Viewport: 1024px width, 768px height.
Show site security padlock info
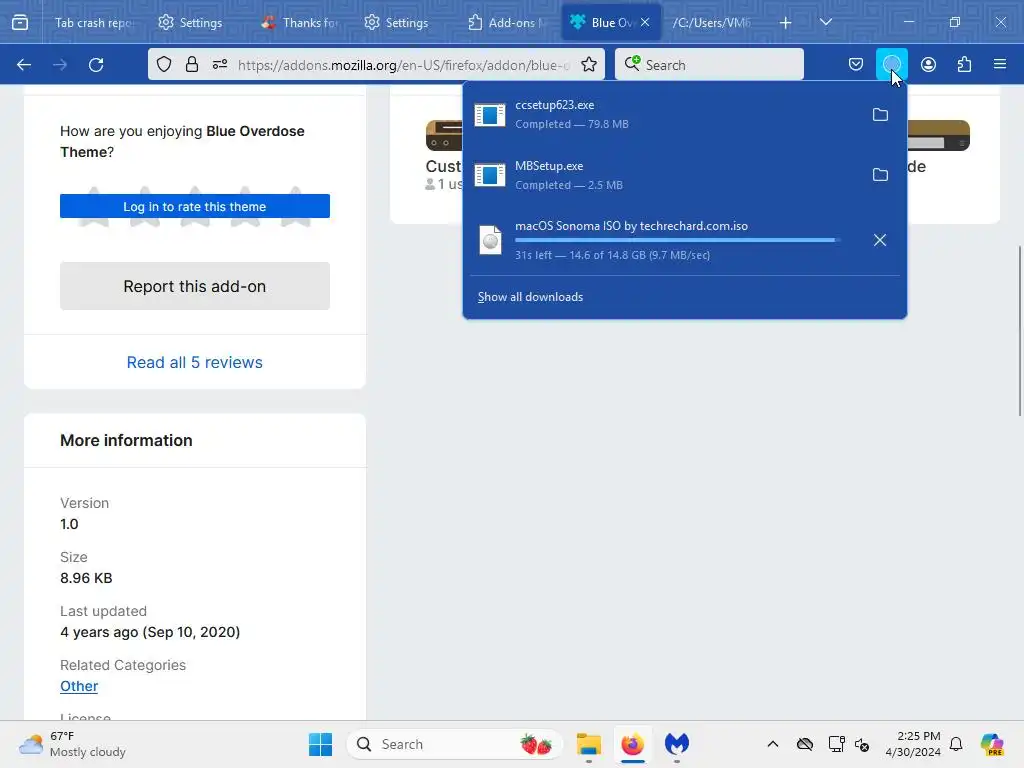click(191, 65)
